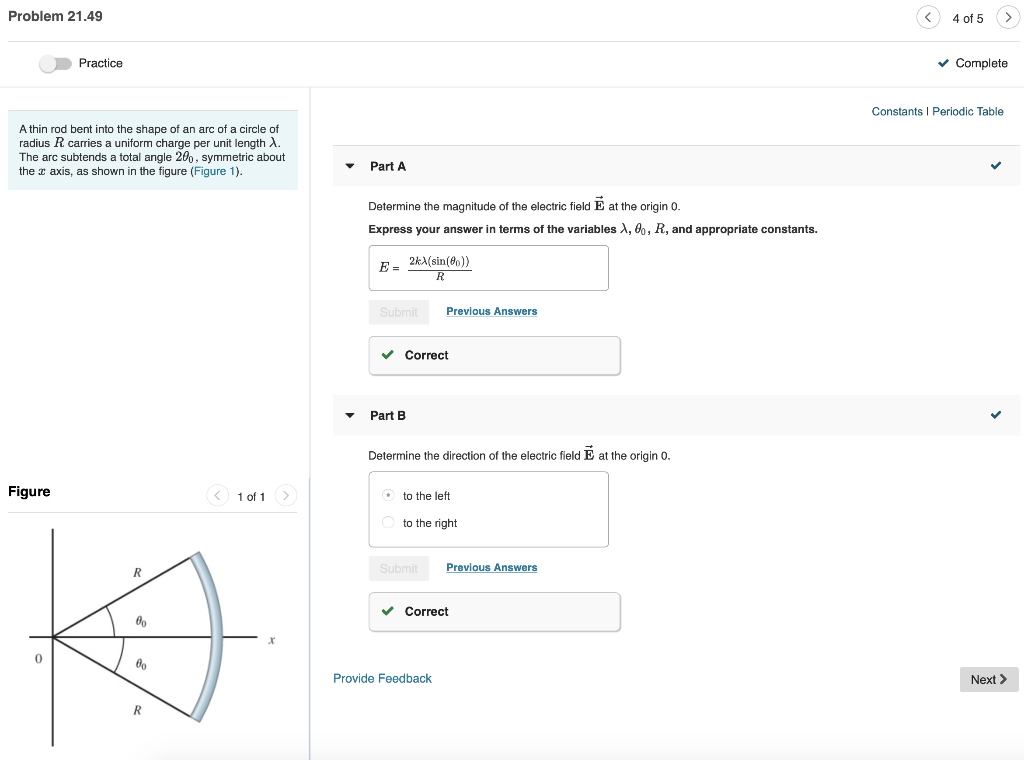
Task: Click Previous Answers under Part B
Action: [491, 567]
